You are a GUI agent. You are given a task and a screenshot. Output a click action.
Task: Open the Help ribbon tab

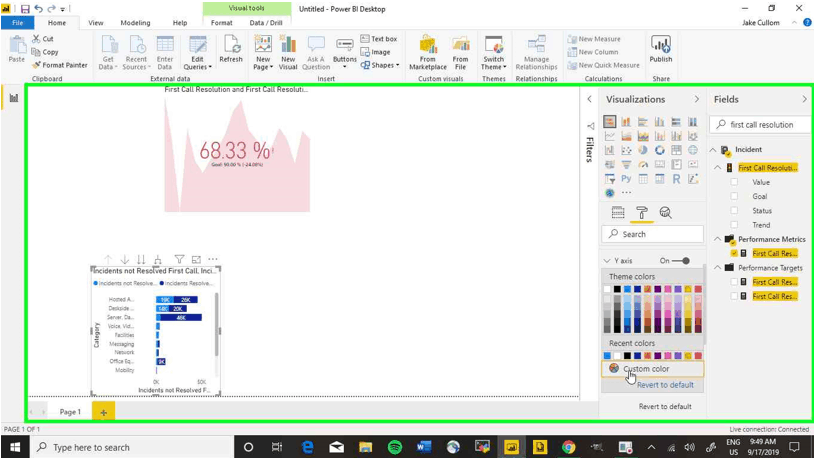(180, 23)
